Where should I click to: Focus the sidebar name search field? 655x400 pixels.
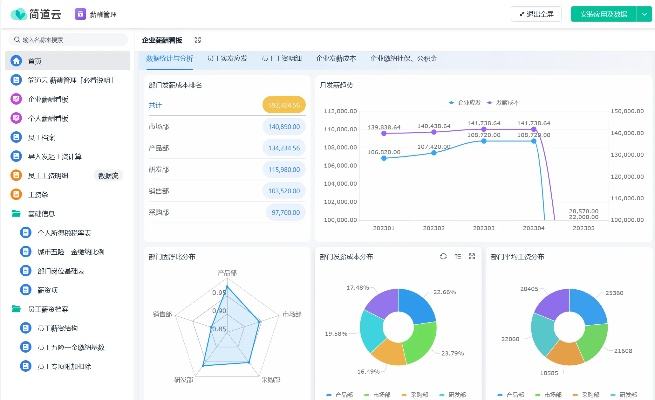point(70,40)
